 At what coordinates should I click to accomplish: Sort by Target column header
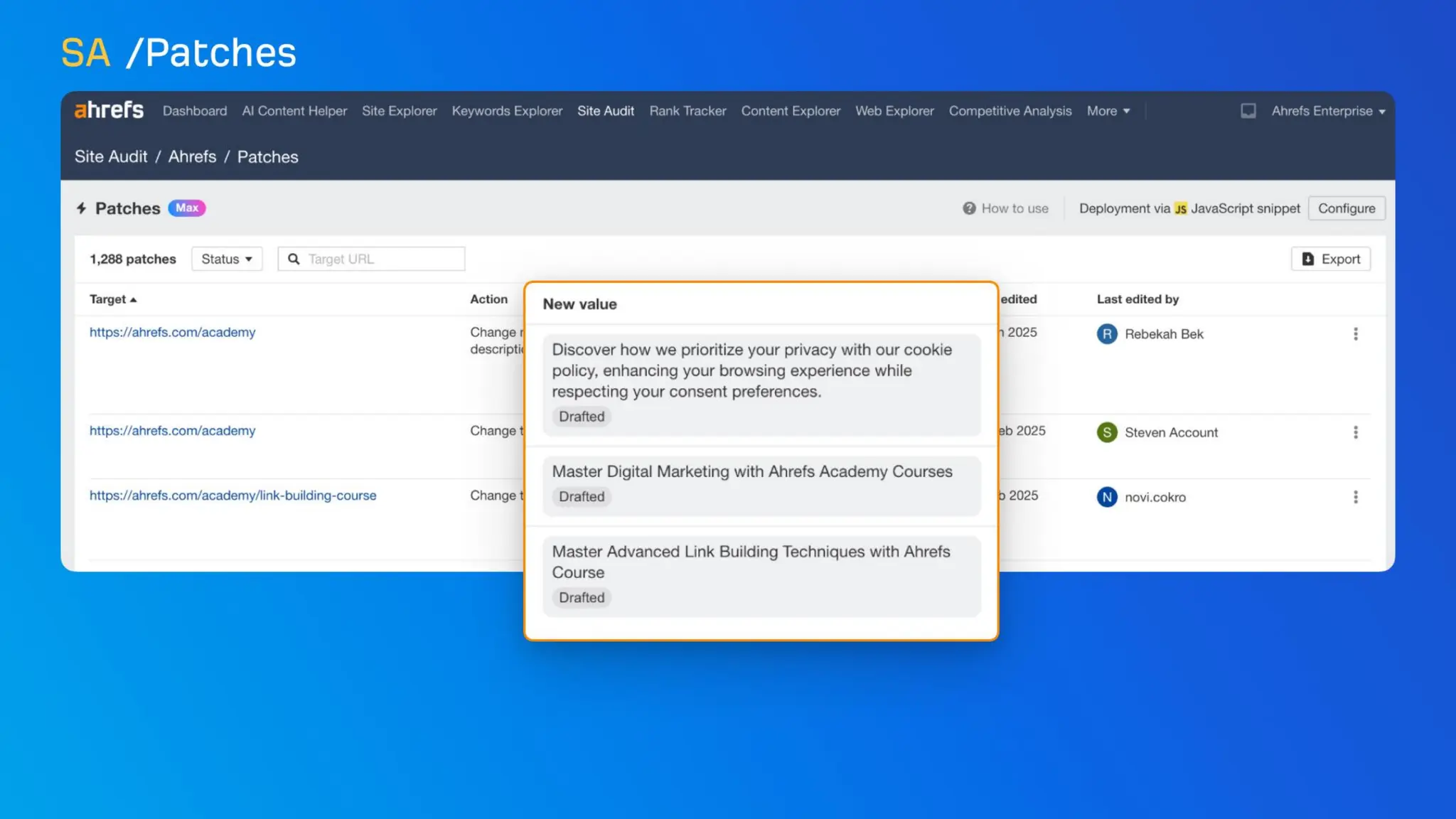(x=112, y=299)
